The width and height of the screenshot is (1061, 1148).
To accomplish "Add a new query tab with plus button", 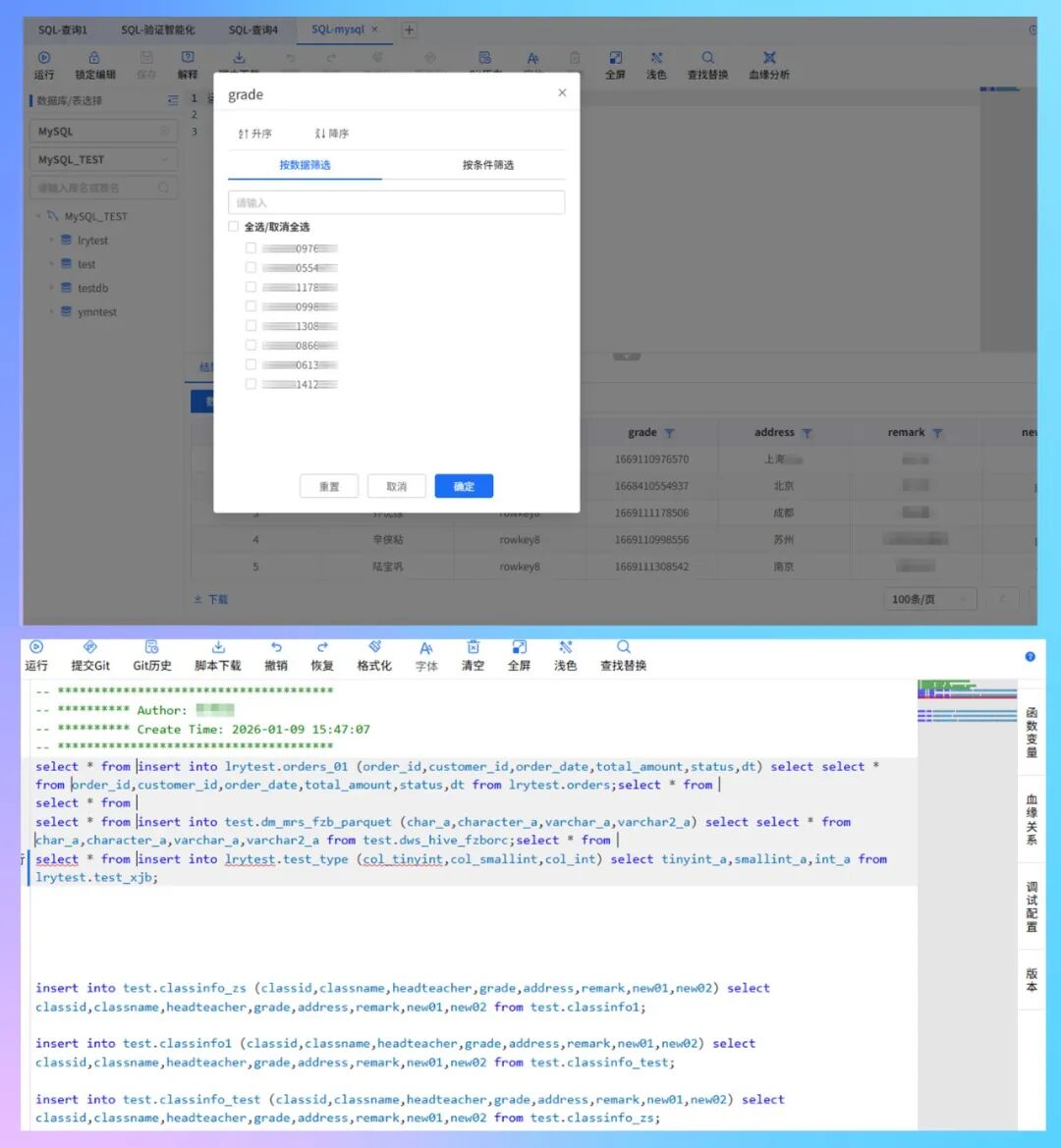I will pyautogui.click(x=410, y=30).
